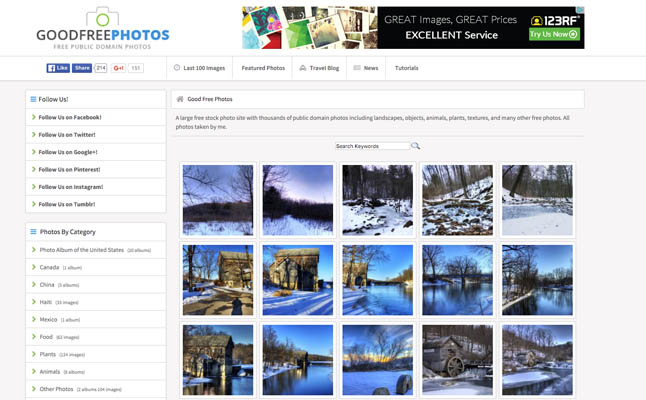Click the AdChoices icon on banner ad
646x400 pixels.
580,9
